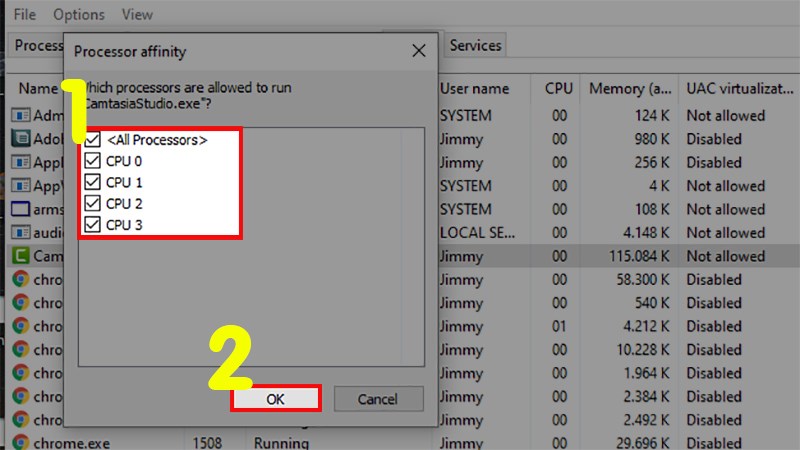Toggle the CPU 1 checkbox
The height and width of the screenshot is (450, 800).
(x=92, y=182)
